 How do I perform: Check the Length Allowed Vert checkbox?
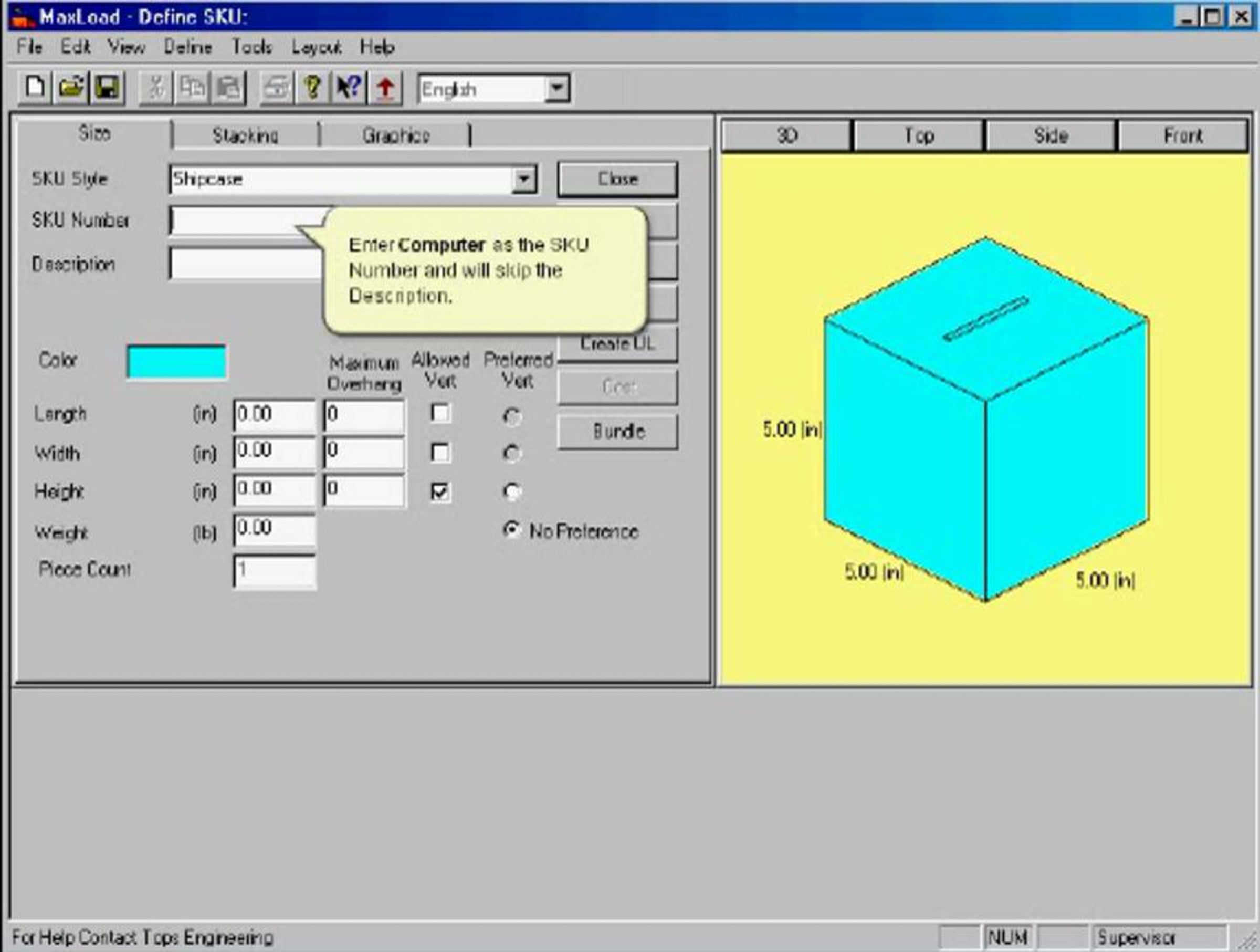[440, 413]
